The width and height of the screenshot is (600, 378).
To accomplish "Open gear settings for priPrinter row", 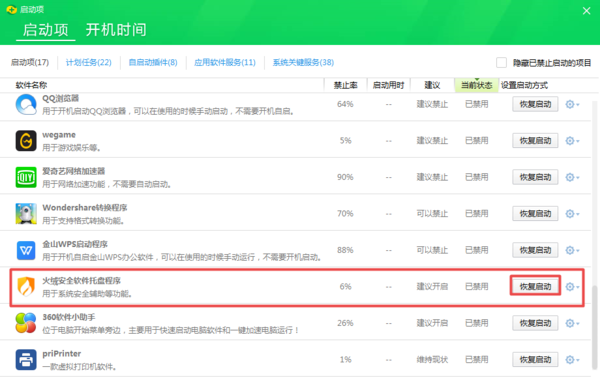I will 572,360.
